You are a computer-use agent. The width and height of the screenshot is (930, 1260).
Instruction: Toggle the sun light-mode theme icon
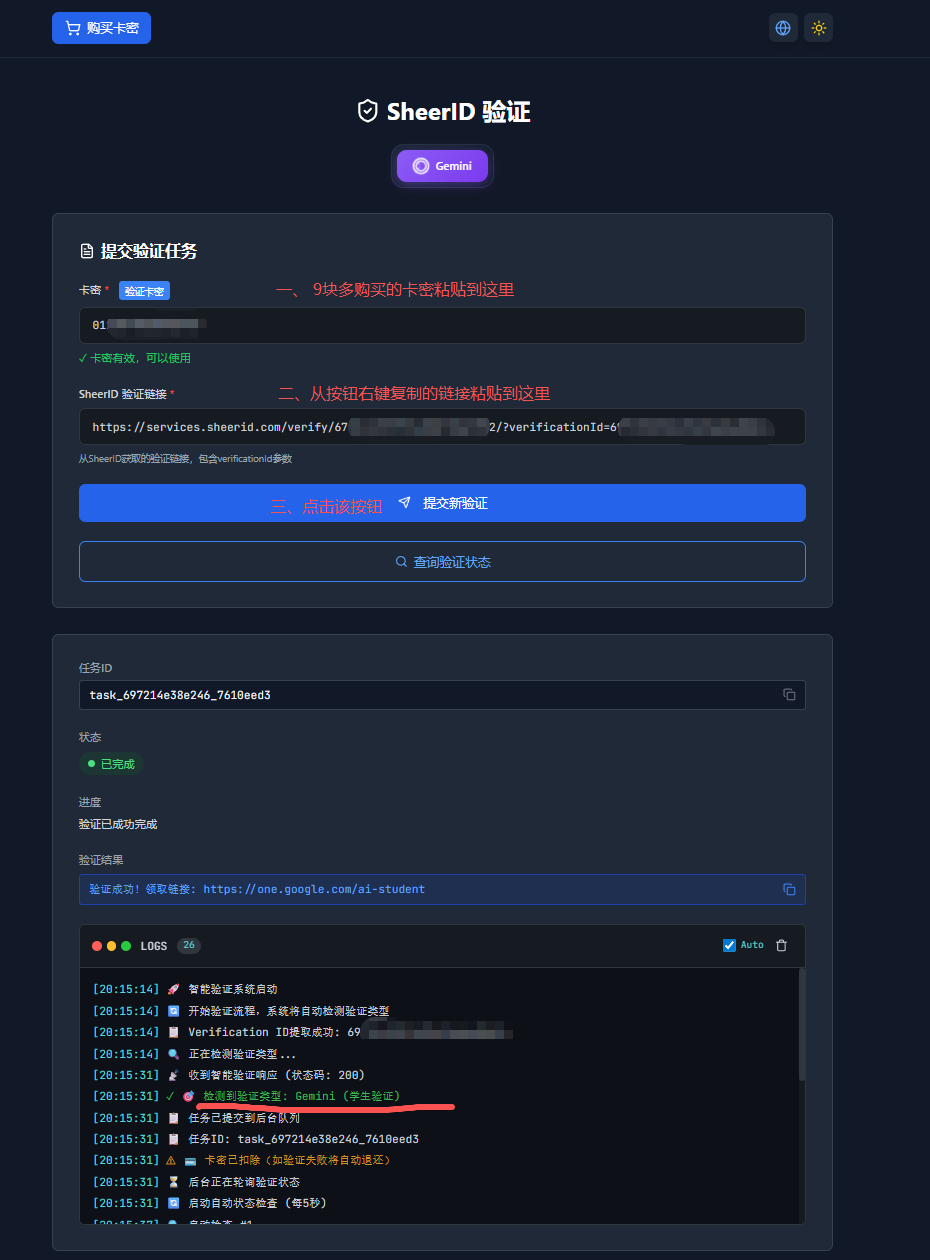coord(818,28)
